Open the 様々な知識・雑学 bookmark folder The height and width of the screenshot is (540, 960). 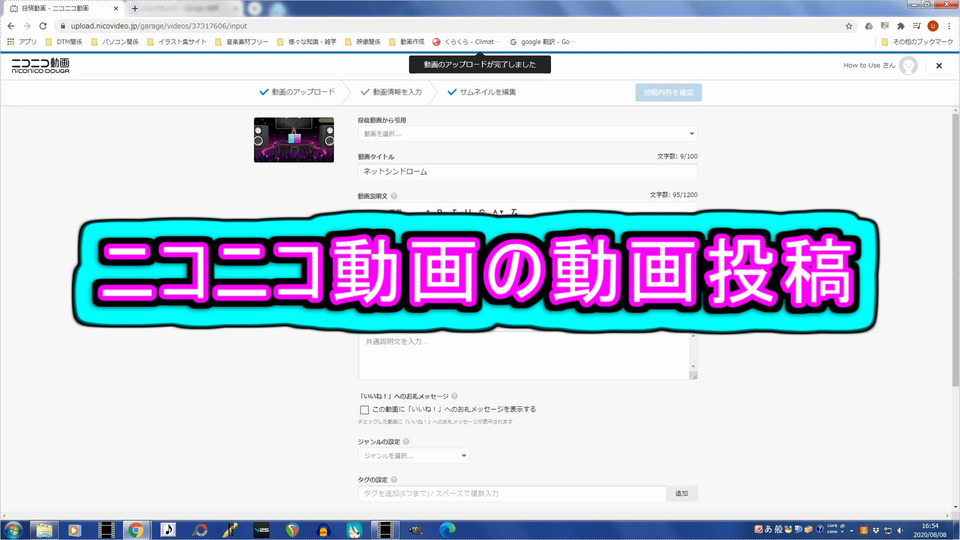coord(307,42)
